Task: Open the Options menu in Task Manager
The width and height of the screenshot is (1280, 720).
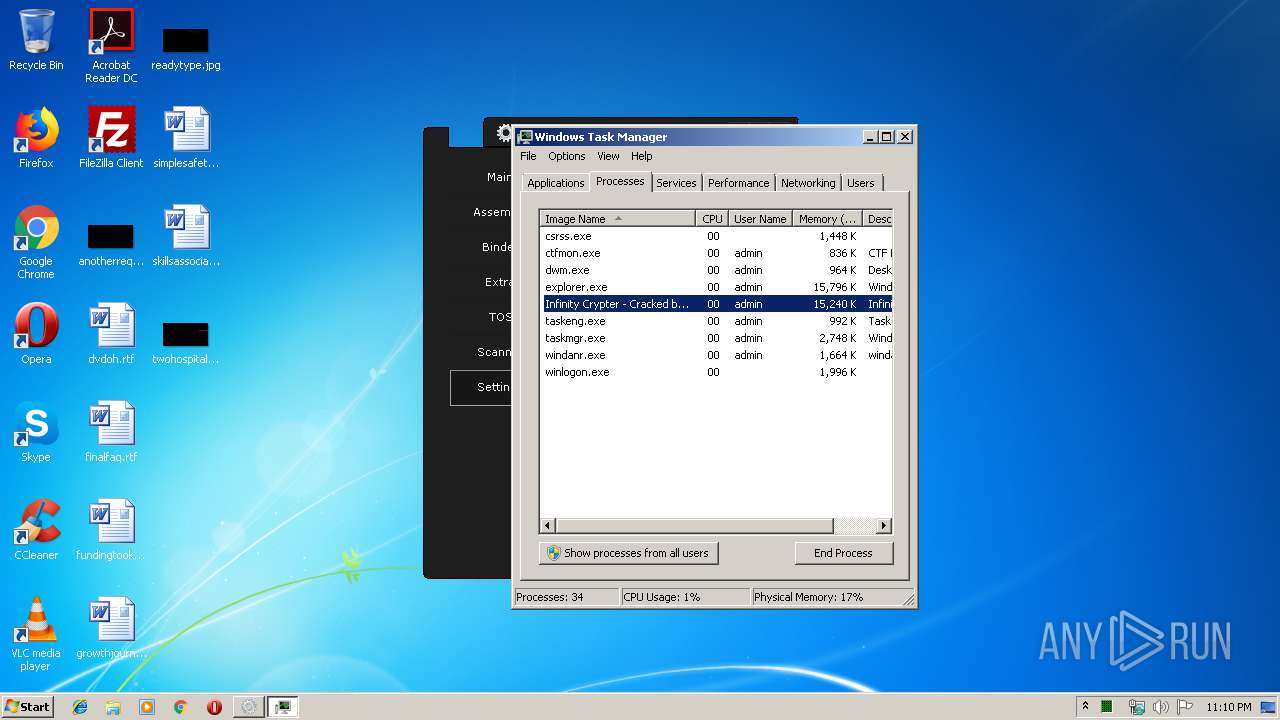Action: [566, 156]
